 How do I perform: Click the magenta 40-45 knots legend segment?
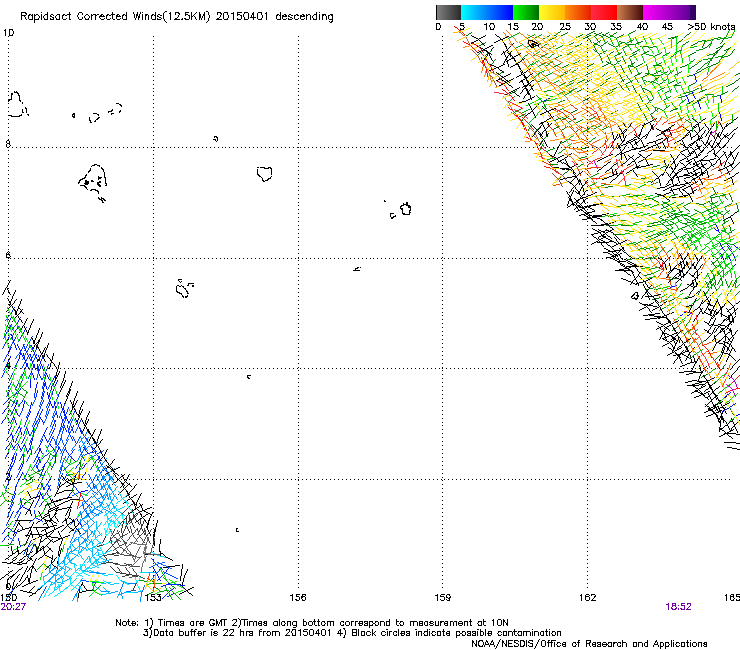(656, 12)
